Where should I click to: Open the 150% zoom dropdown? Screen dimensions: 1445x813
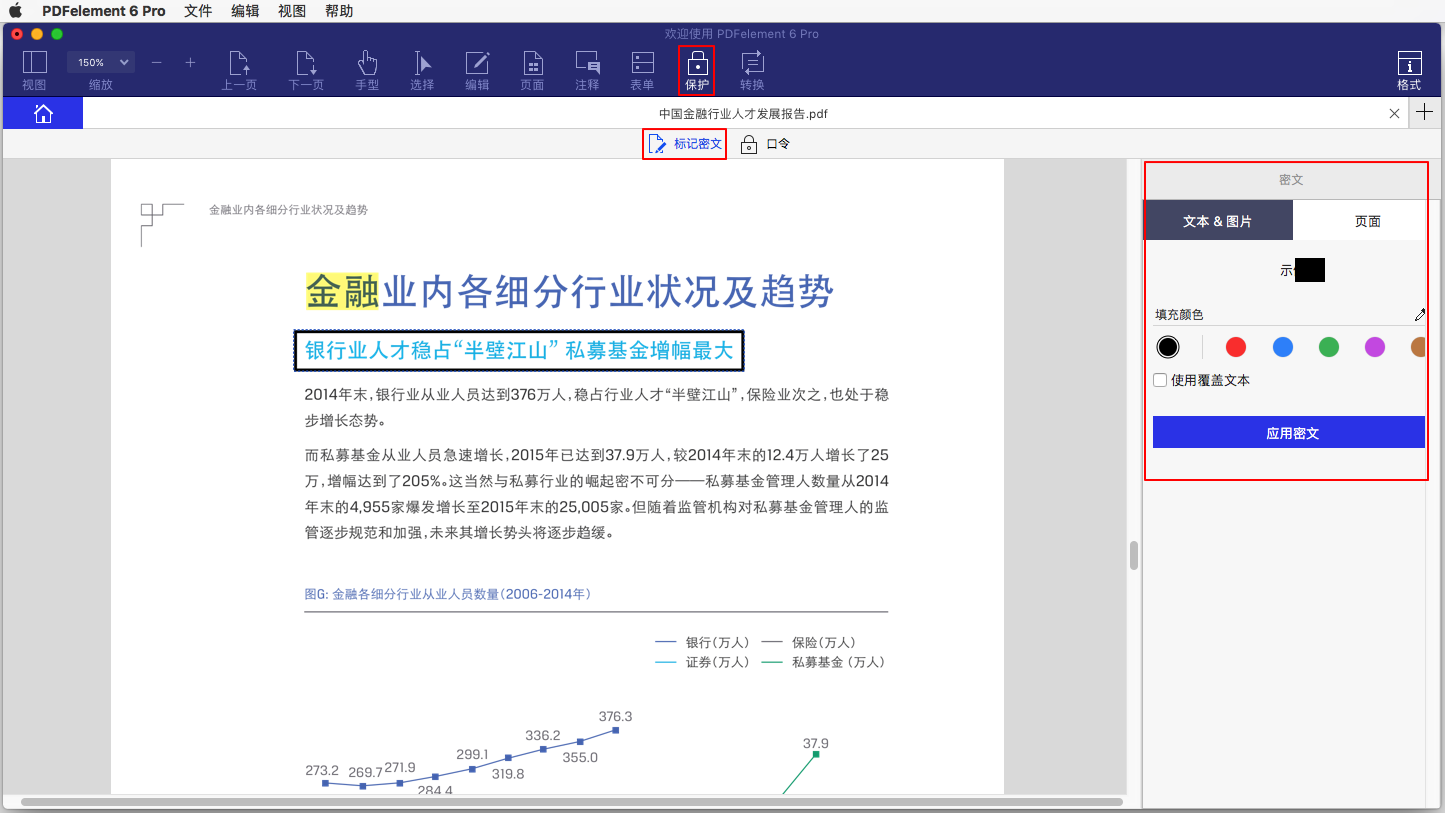[100, 62]
